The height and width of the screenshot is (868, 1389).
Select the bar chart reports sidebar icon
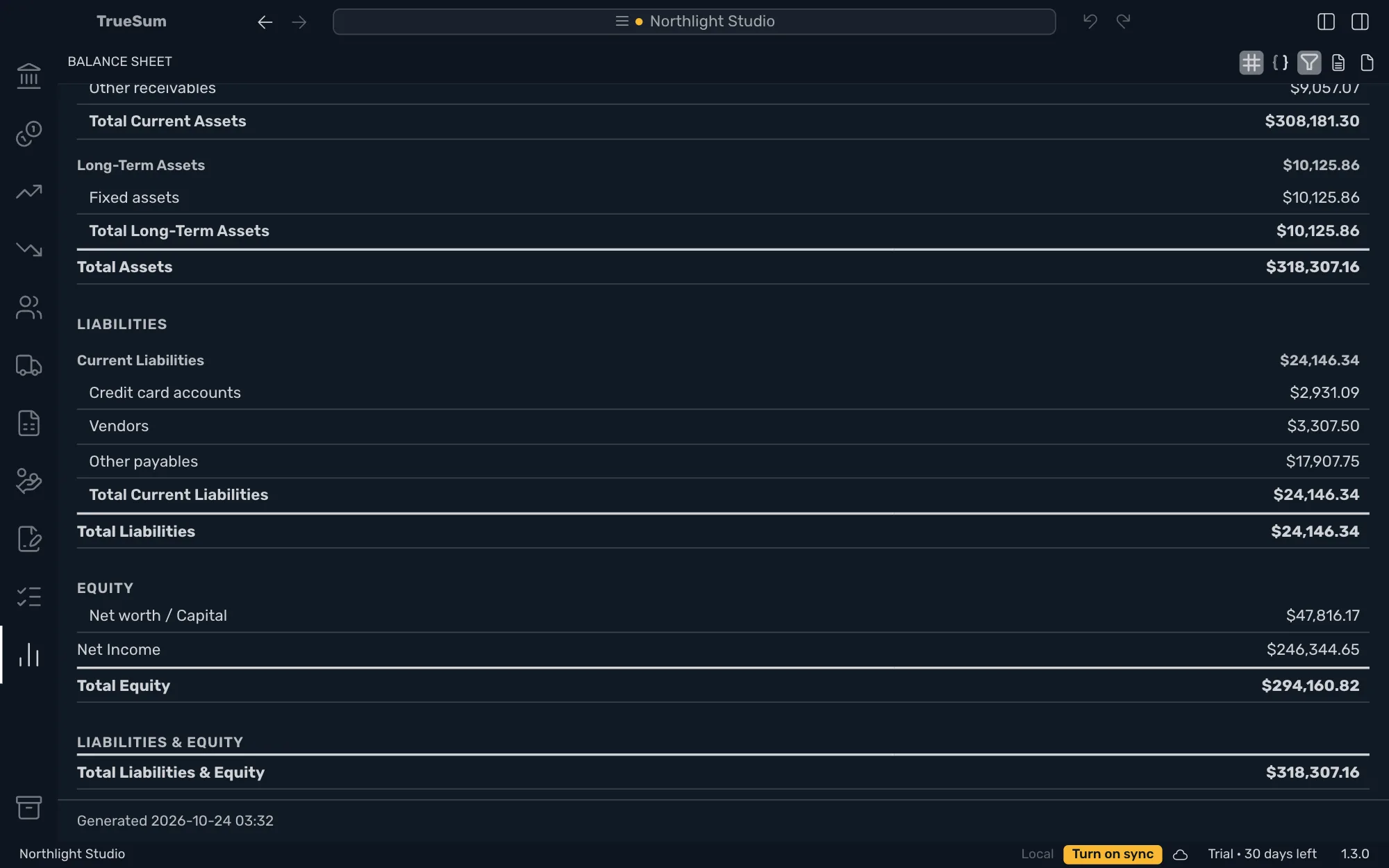pos(28,655)
